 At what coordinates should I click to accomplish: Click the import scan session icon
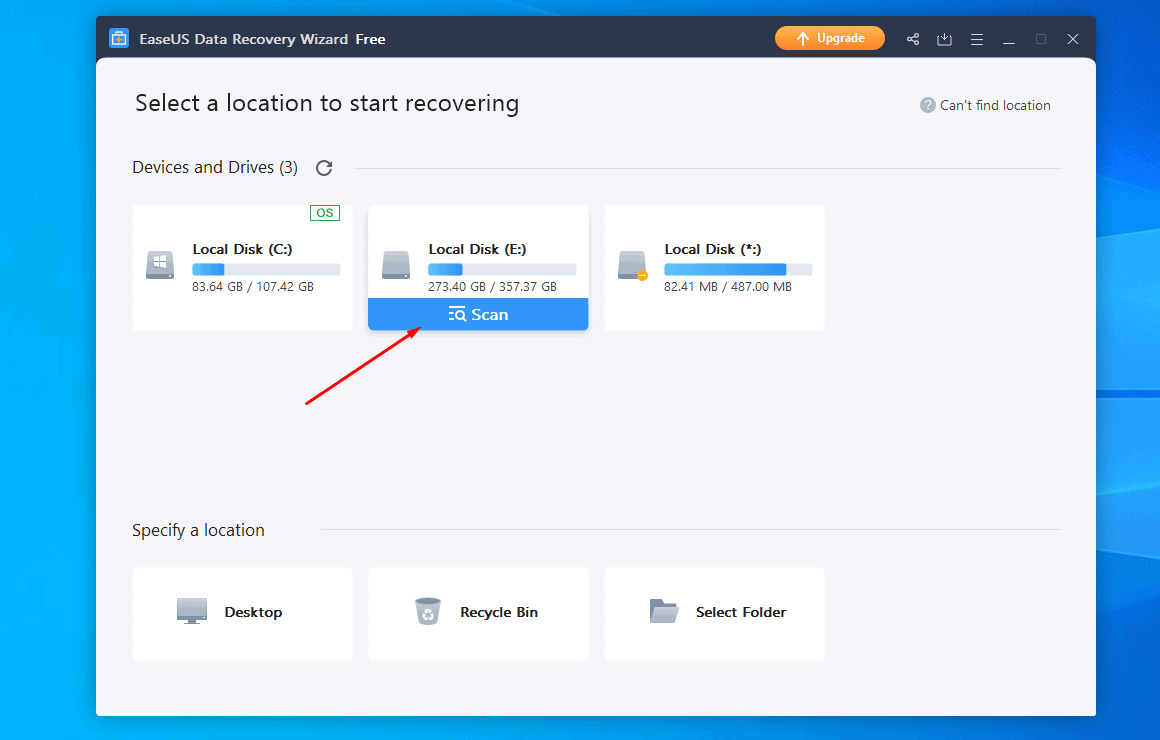coord(944,39)
